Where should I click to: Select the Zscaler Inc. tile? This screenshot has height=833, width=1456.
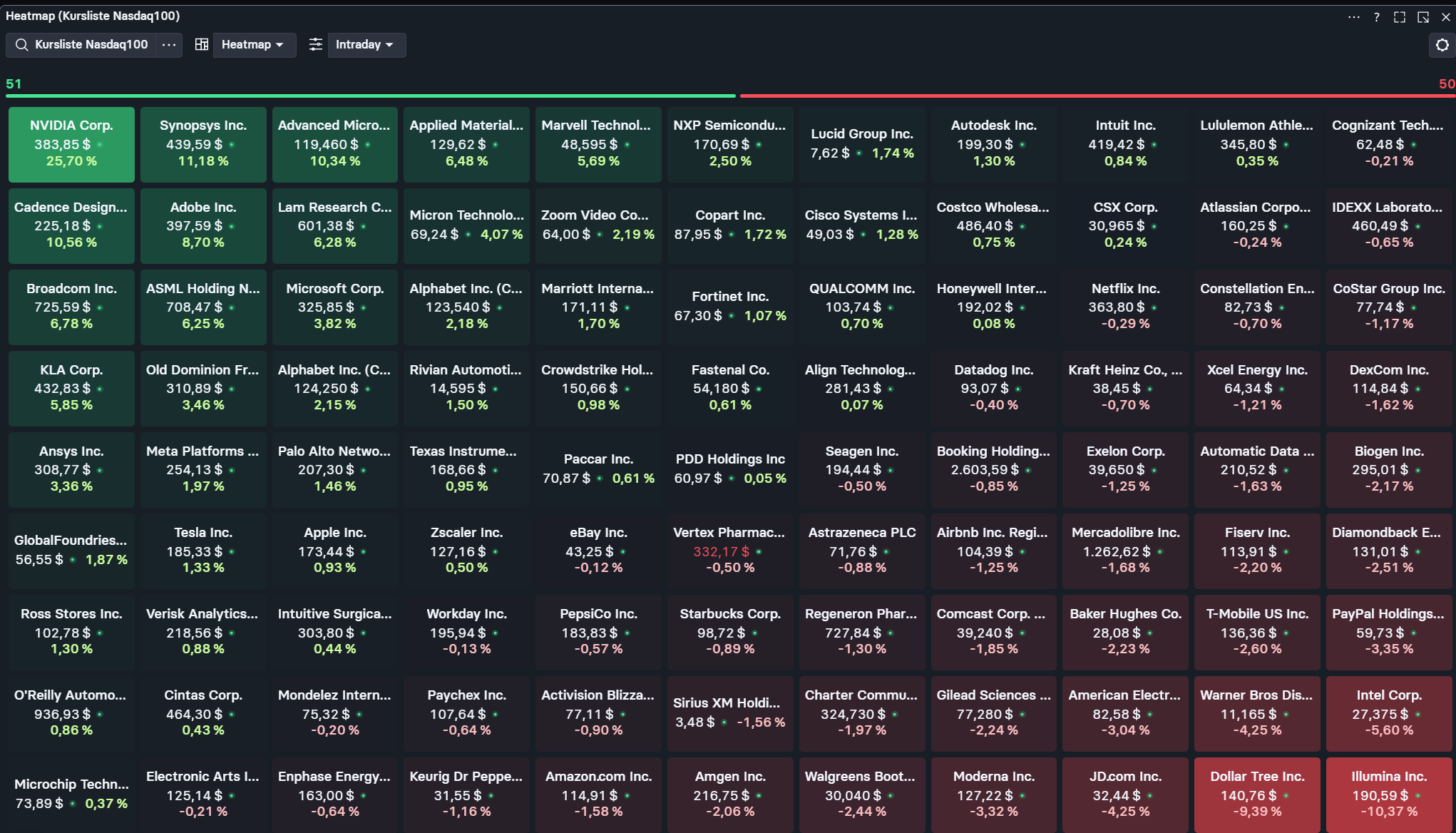[x=467, y=551]
